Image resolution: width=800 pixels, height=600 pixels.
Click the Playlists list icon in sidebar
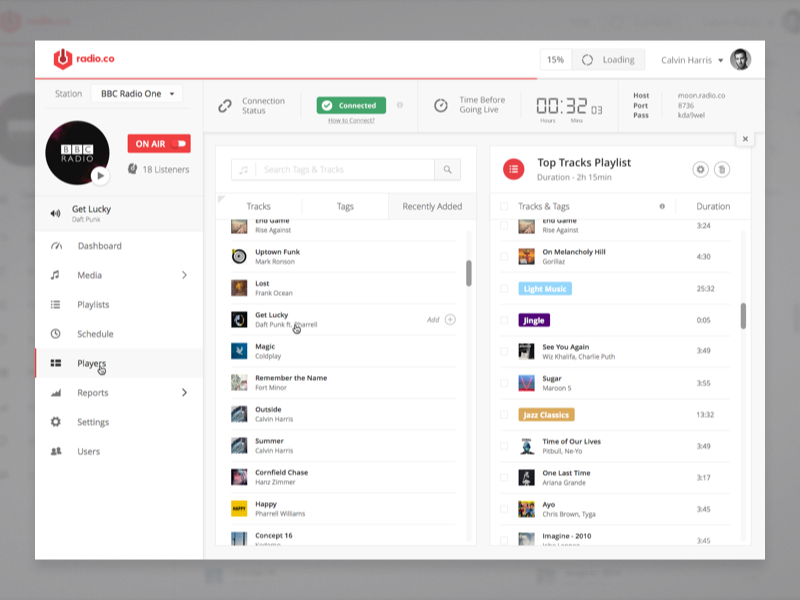55,305
